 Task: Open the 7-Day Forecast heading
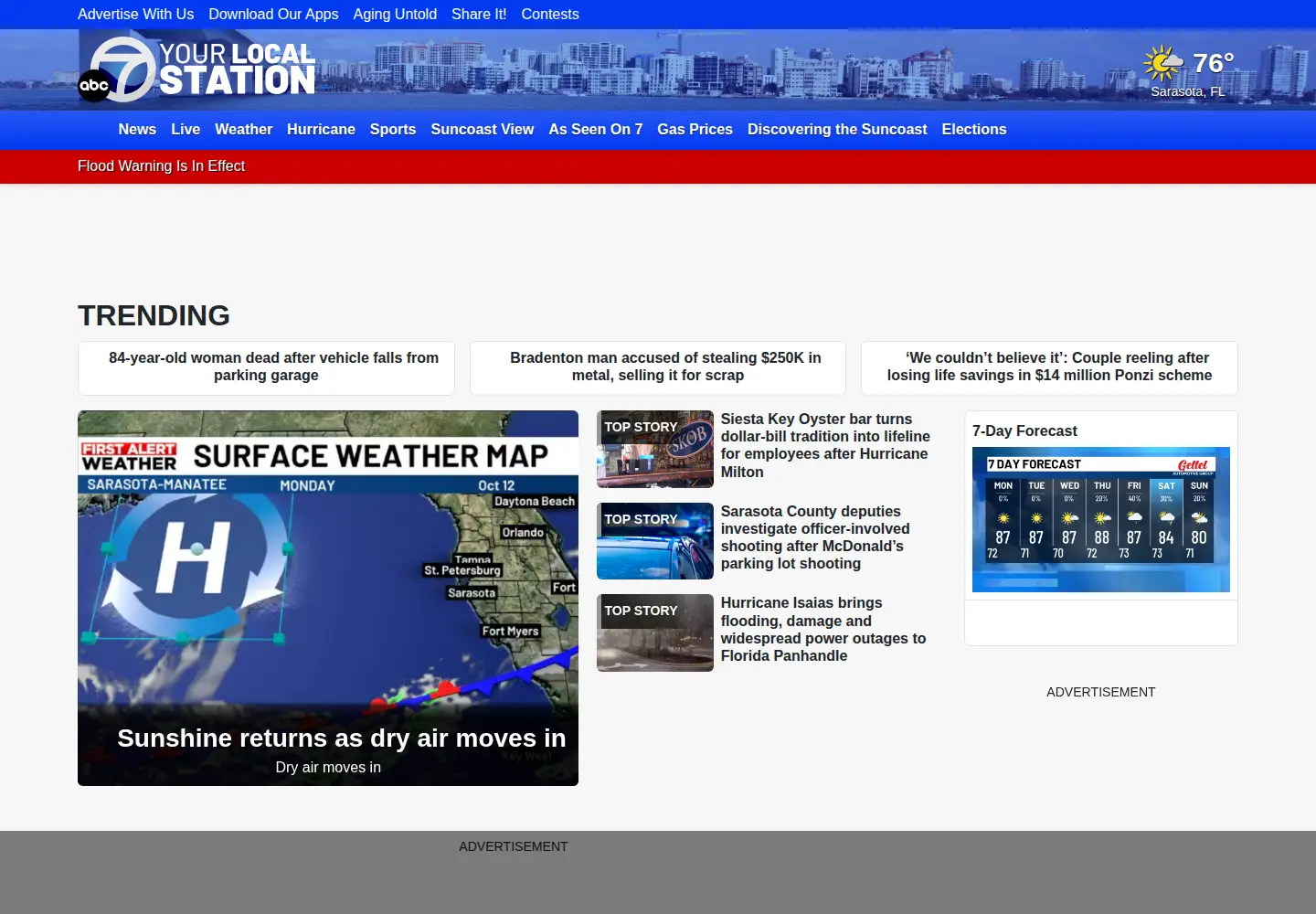(1024, 430)
